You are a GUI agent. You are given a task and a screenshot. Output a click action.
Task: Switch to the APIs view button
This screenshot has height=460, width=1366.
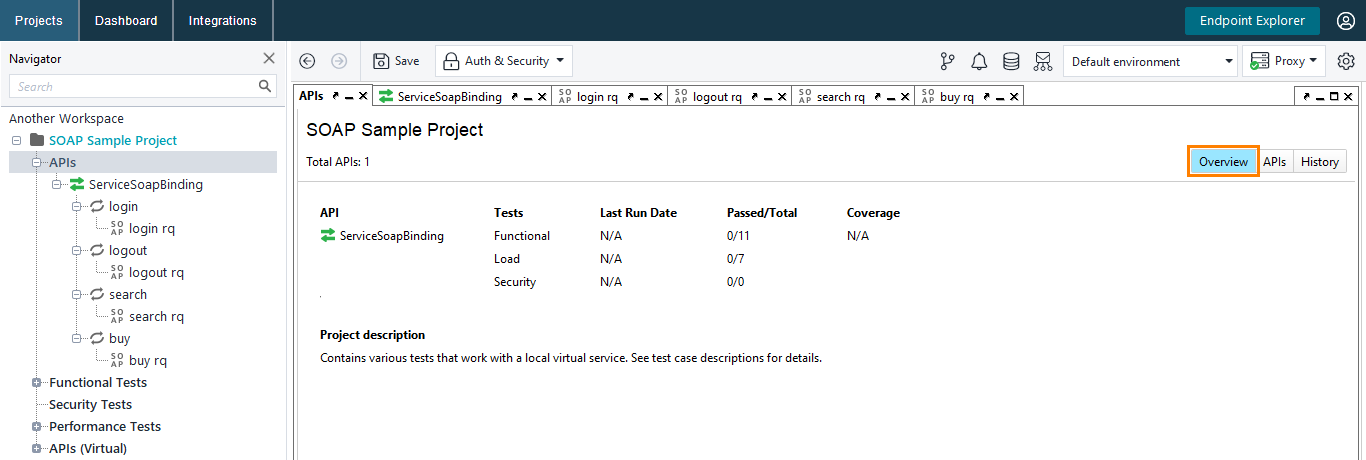coord(1274,162)
